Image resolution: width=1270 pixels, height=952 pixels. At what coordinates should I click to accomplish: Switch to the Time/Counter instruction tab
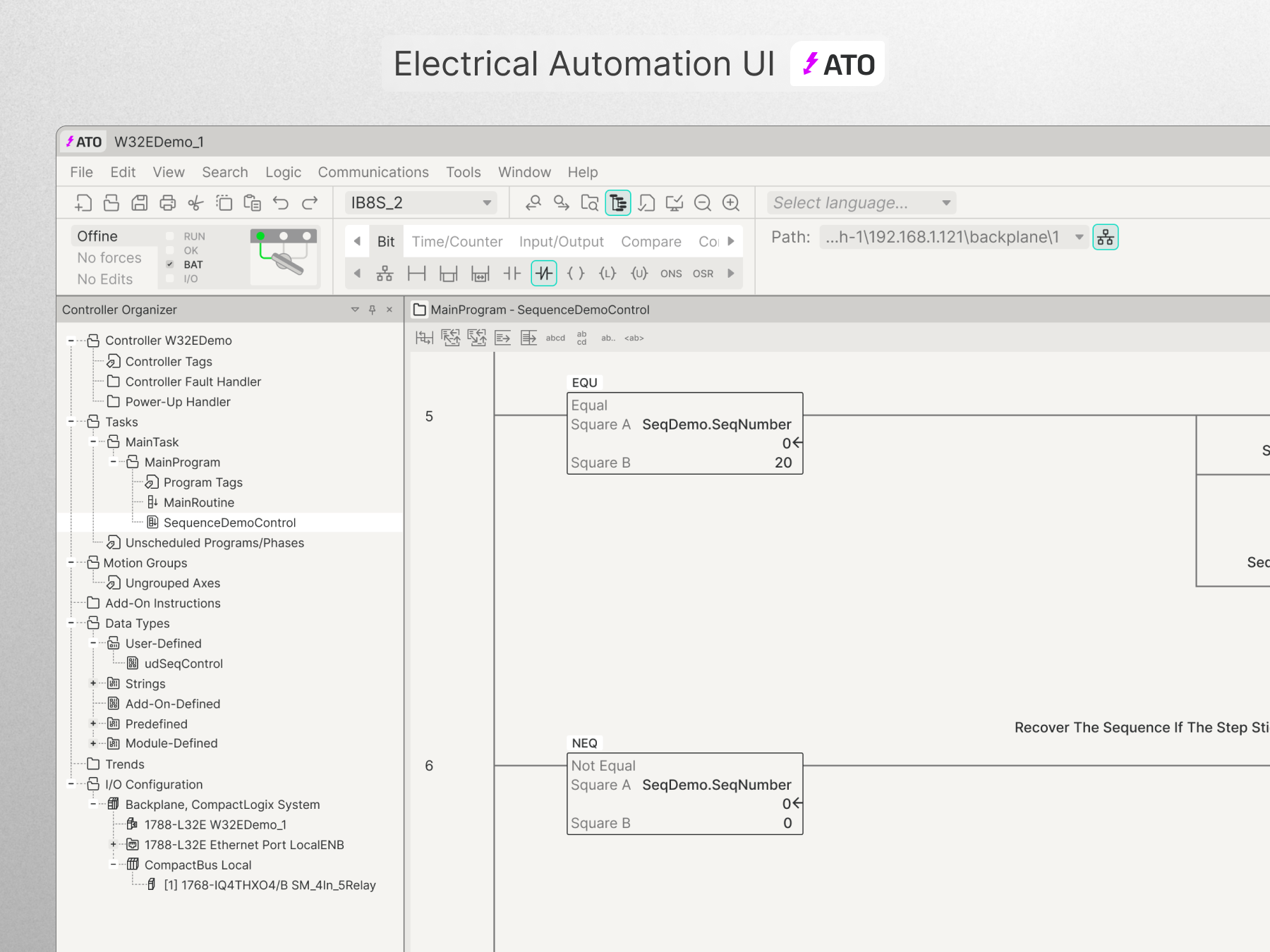tap(457, 242)
